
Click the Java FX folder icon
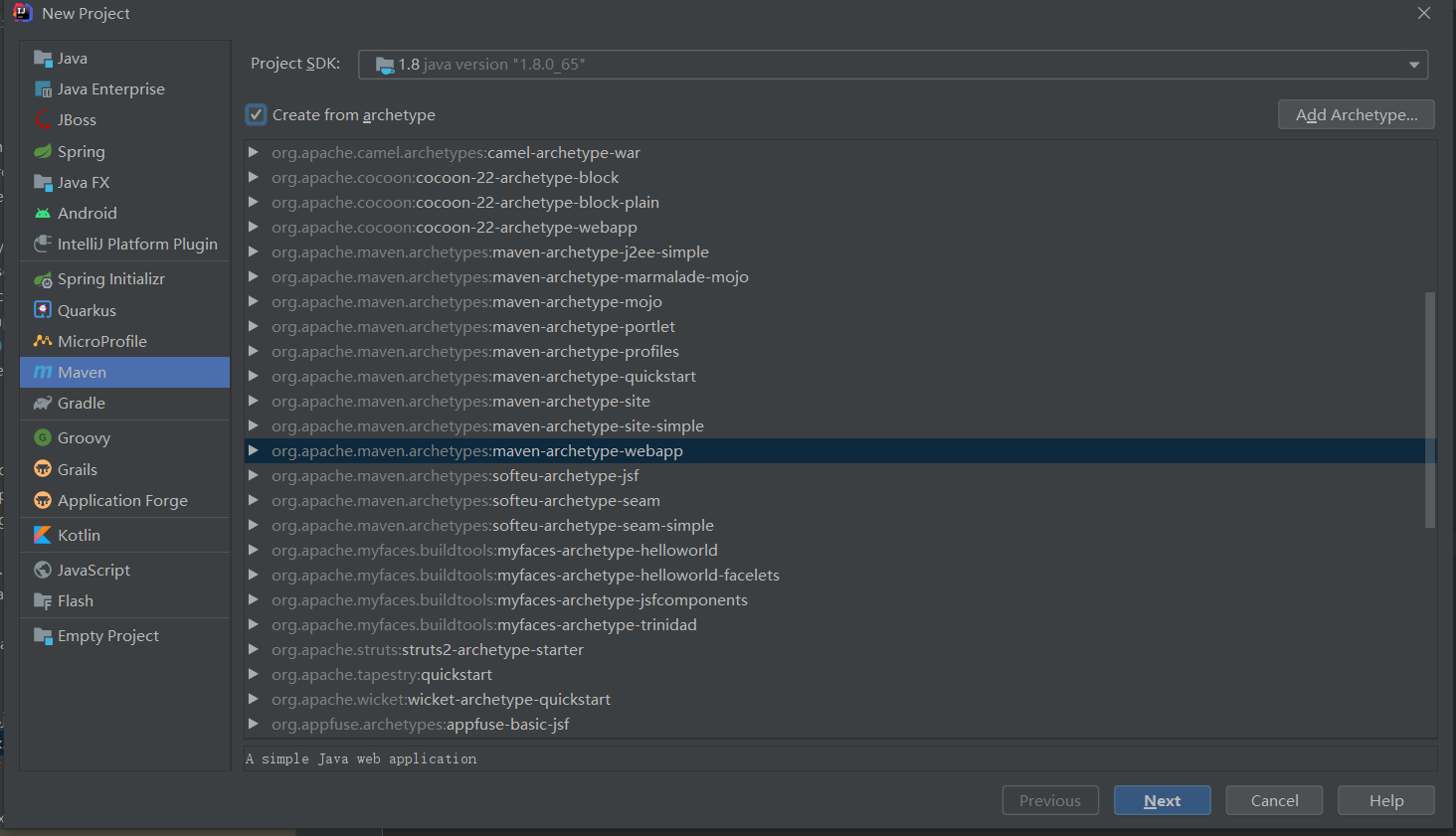click(x=43, y=183)
